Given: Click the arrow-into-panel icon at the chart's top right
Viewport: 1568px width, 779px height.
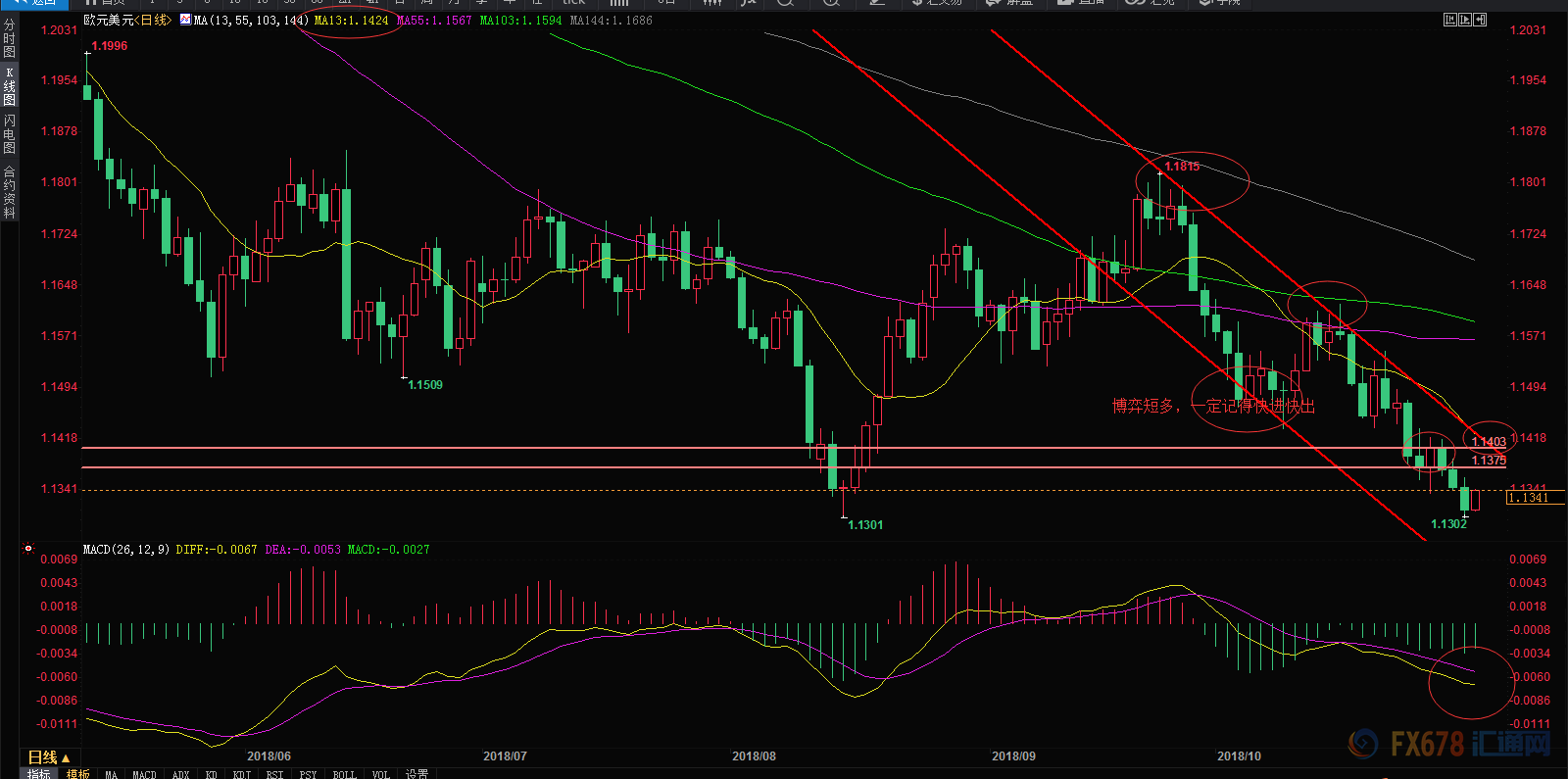Looking at the screenshot, I should 1480,20.
